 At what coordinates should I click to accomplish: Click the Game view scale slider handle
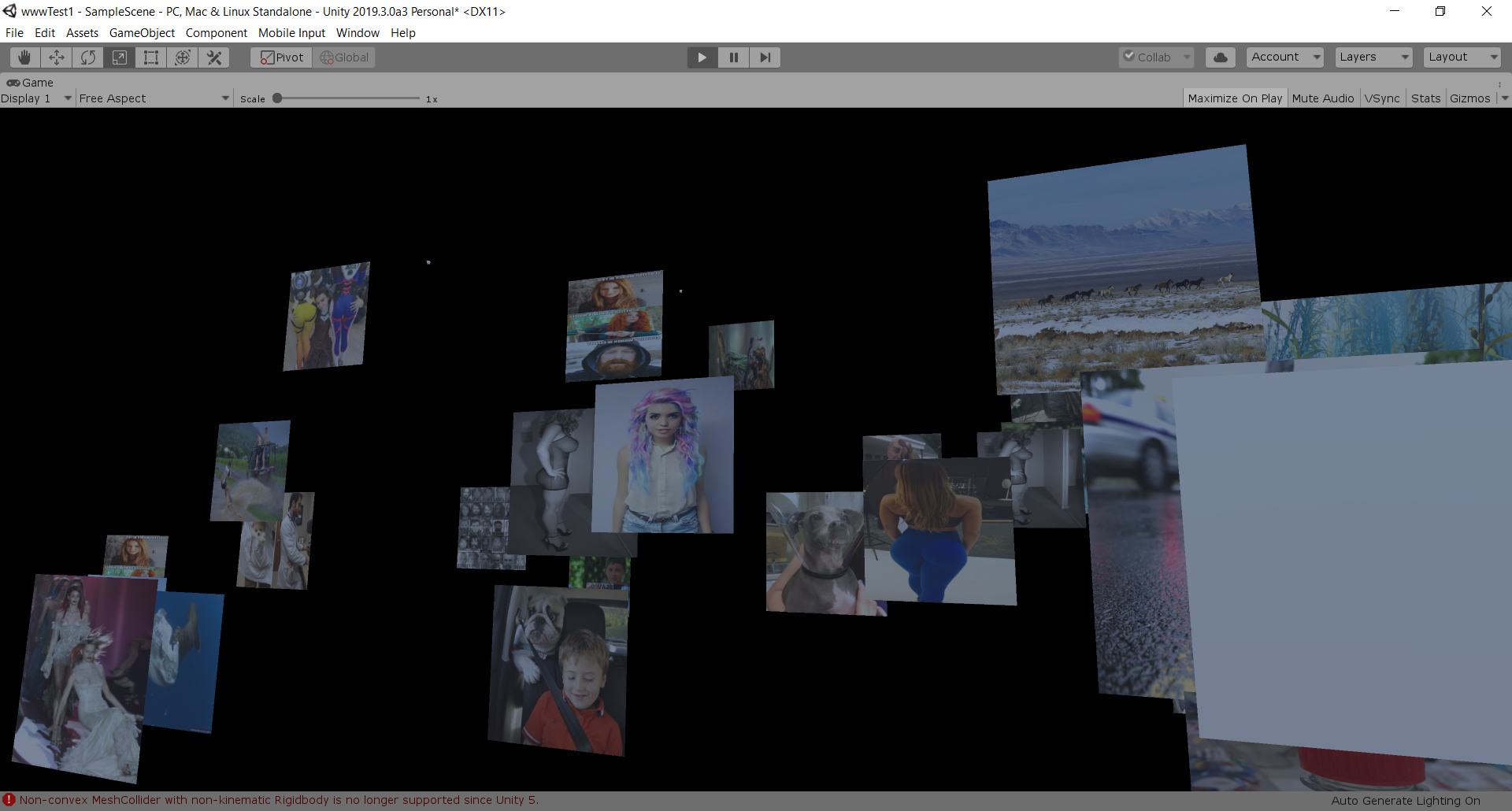277,98
